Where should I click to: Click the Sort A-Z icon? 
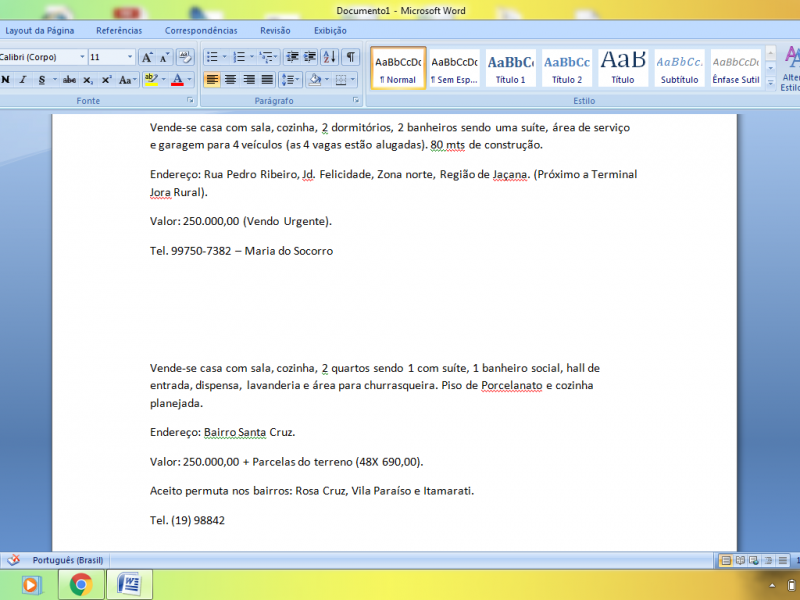pos(330,57)
